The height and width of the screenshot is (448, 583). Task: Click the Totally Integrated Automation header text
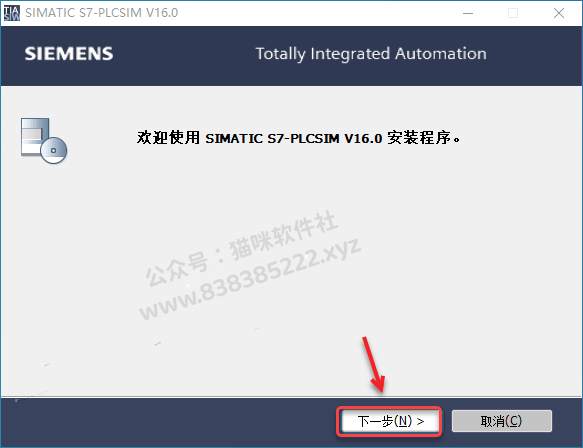pos(371,54)
